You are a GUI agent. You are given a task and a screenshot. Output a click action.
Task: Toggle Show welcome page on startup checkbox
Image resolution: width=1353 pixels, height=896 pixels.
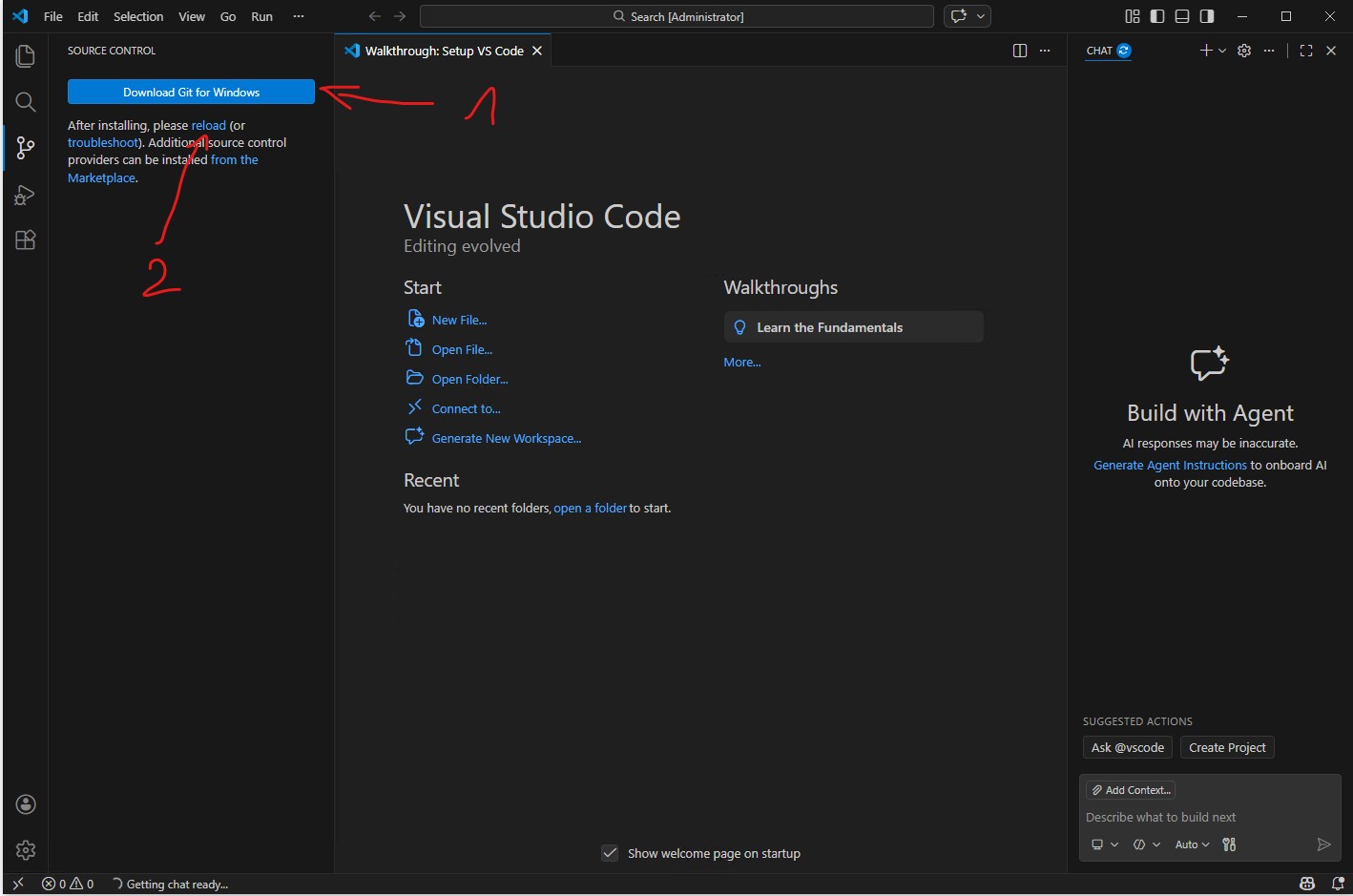610,853
